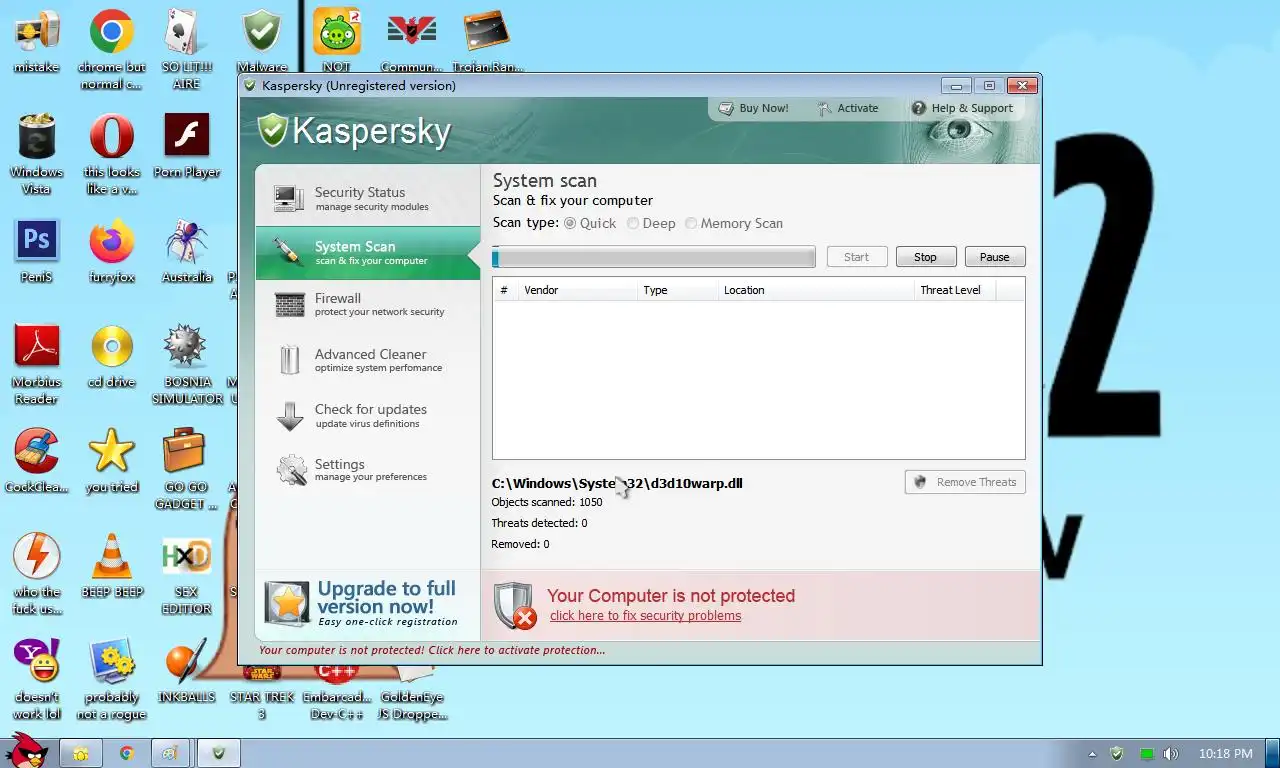This screenshot has width=1280, height=768.
Task: Click Activate in the Kaspersky header
Action: coord(848,108)
